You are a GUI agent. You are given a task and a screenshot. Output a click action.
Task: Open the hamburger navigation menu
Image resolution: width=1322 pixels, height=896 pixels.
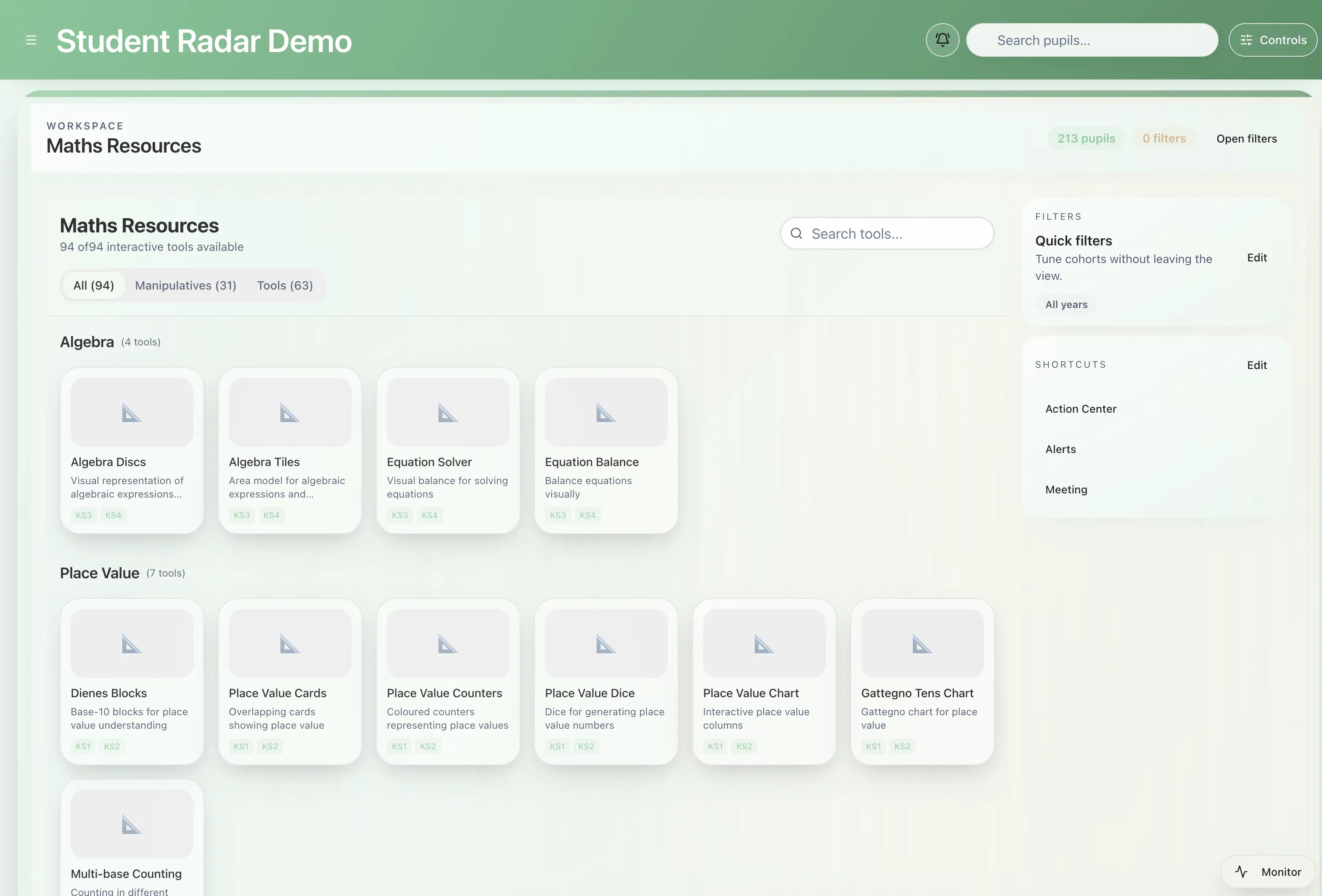[x=31, y=40]
